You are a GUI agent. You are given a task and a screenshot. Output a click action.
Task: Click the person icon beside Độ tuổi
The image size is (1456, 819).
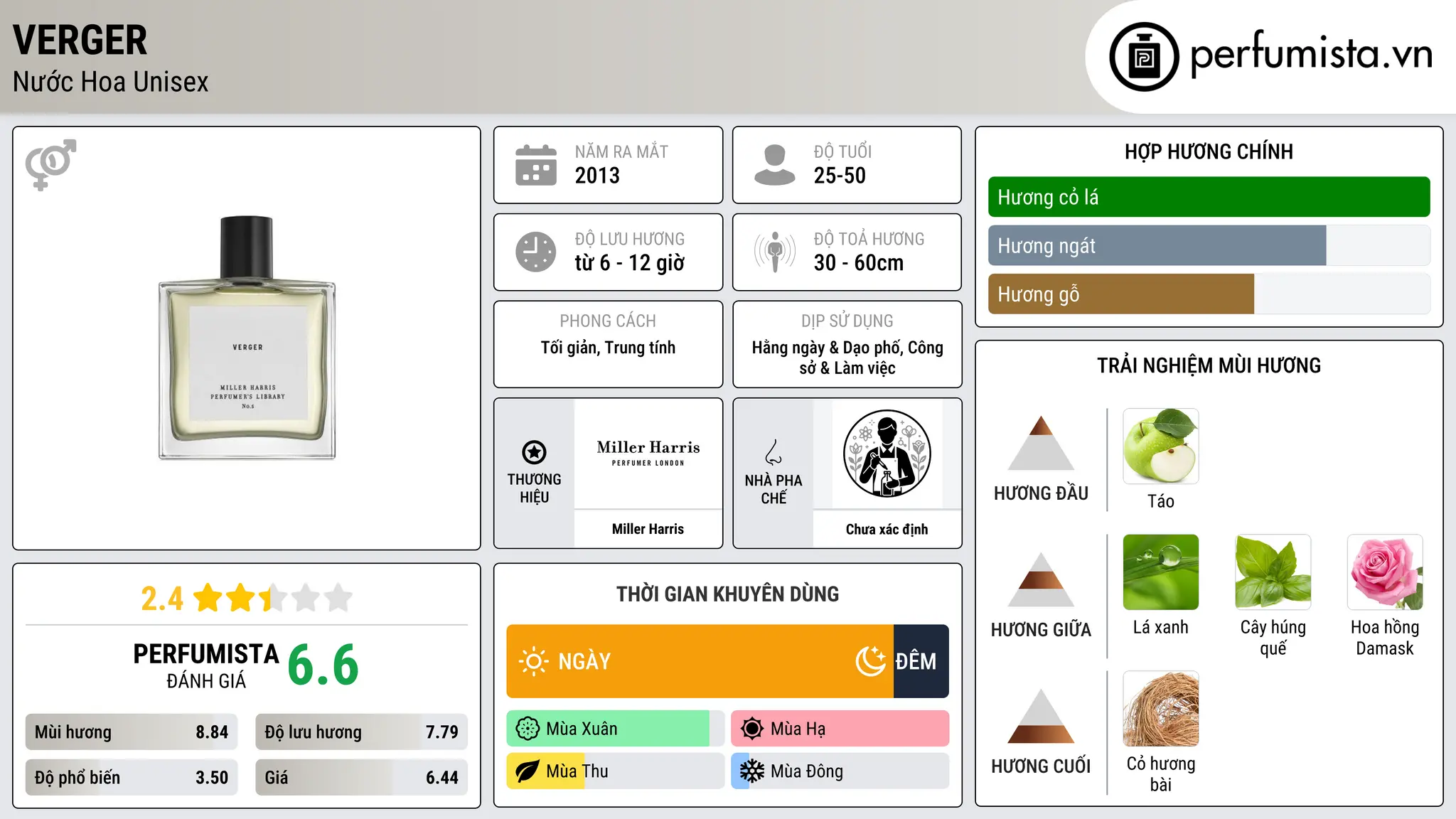point(774,165)
